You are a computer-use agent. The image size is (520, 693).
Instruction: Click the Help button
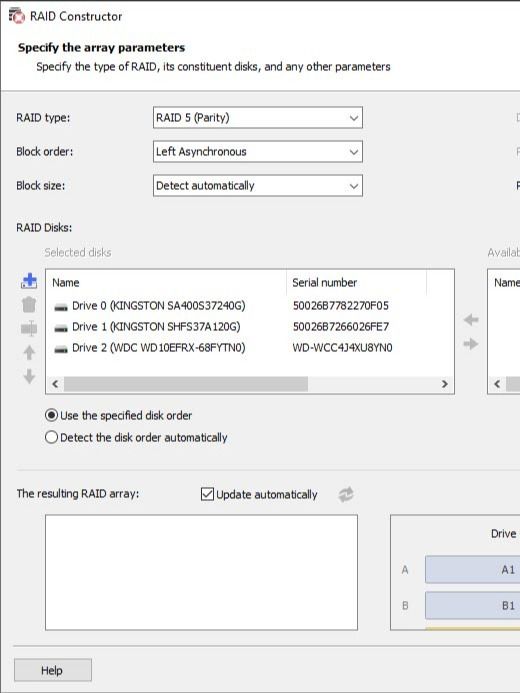[x=53, y=670]
